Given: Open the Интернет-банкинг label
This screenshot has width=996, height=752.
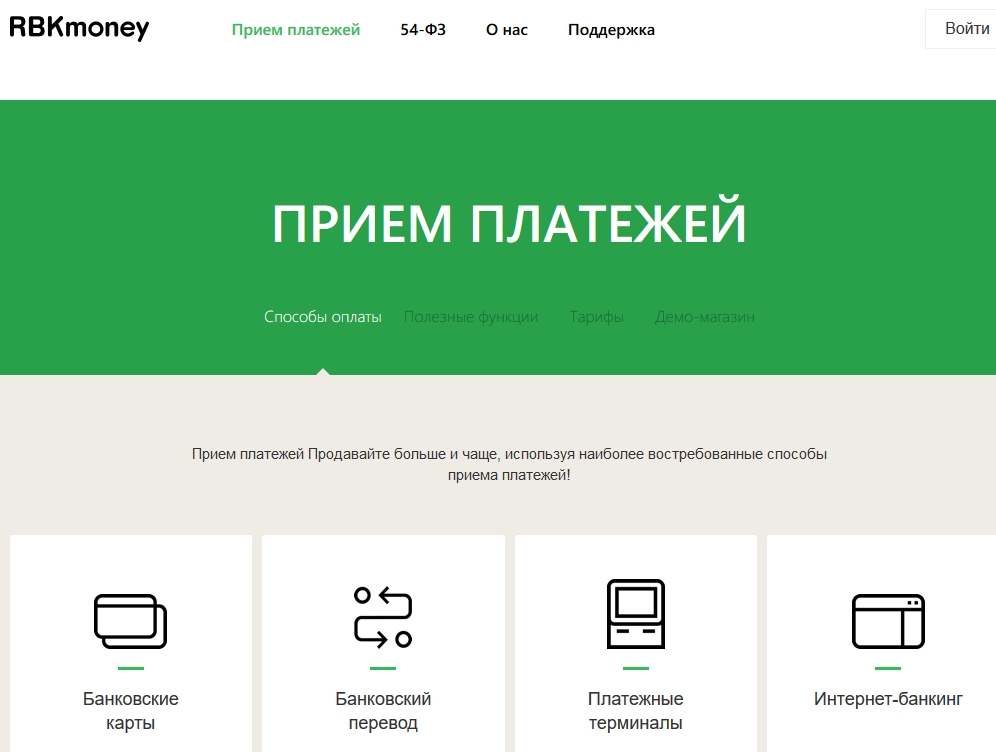Looking at the screenshot, I should 888,699.
